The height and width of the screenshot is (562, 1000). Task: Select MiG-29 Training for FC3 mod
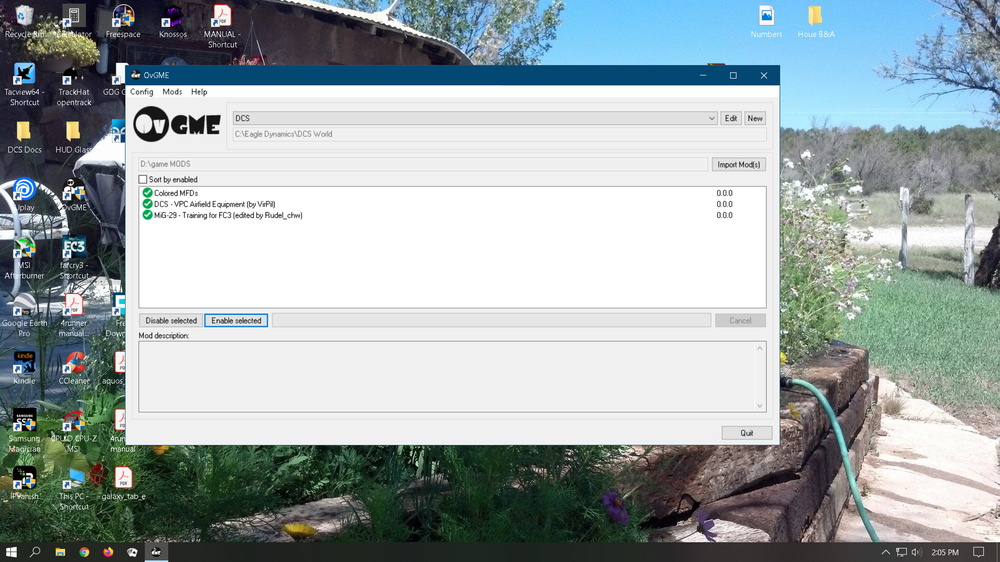(x=452, y=216)
